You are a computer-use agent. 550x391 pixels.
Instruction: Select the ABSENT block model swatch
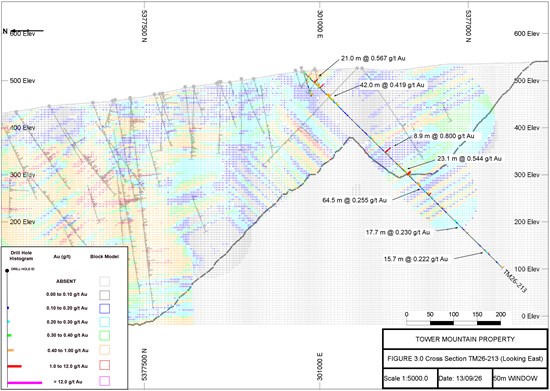[x=104, y=281]
